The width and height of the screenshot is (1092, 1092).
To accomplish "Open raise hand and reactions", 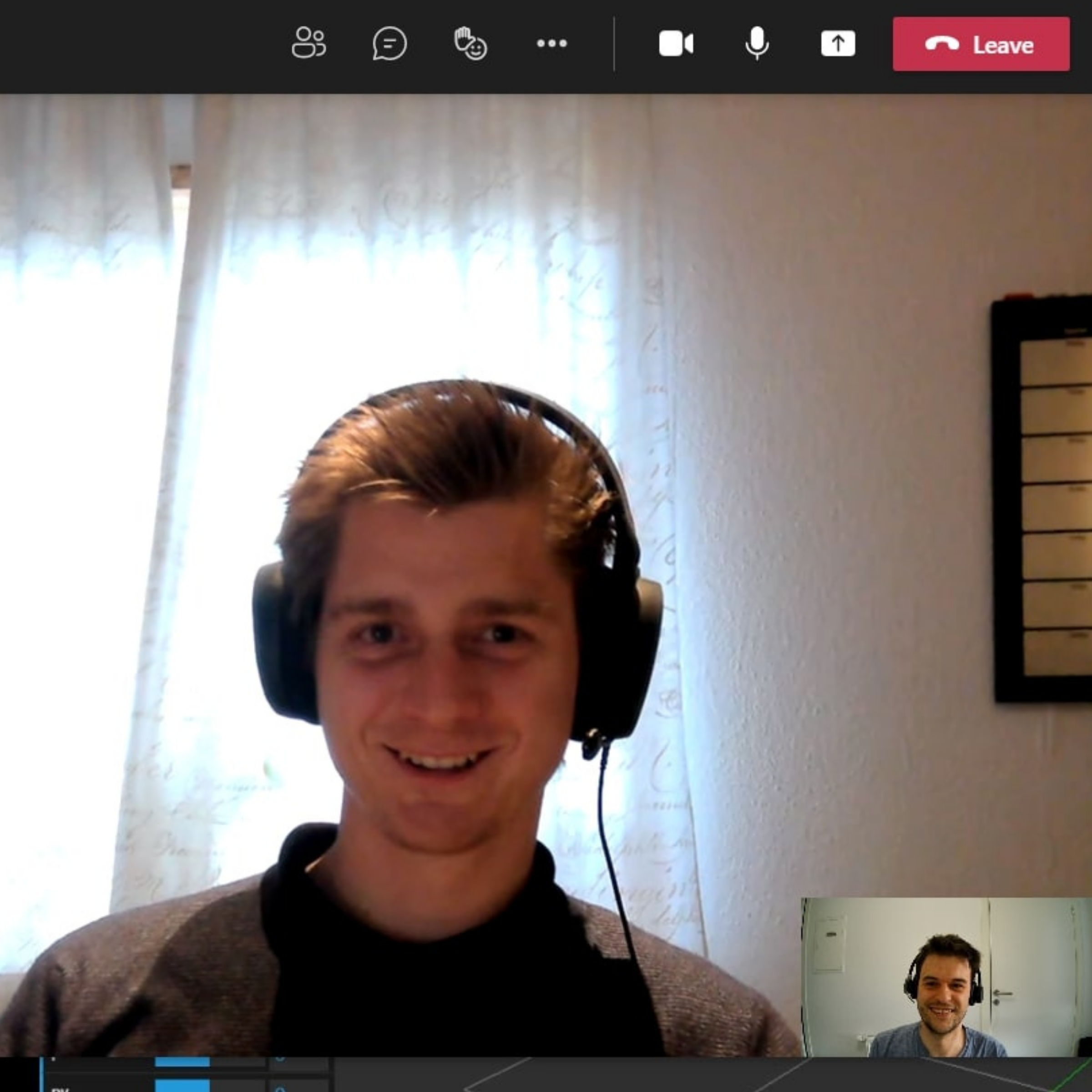I will (x=470, y=44).
